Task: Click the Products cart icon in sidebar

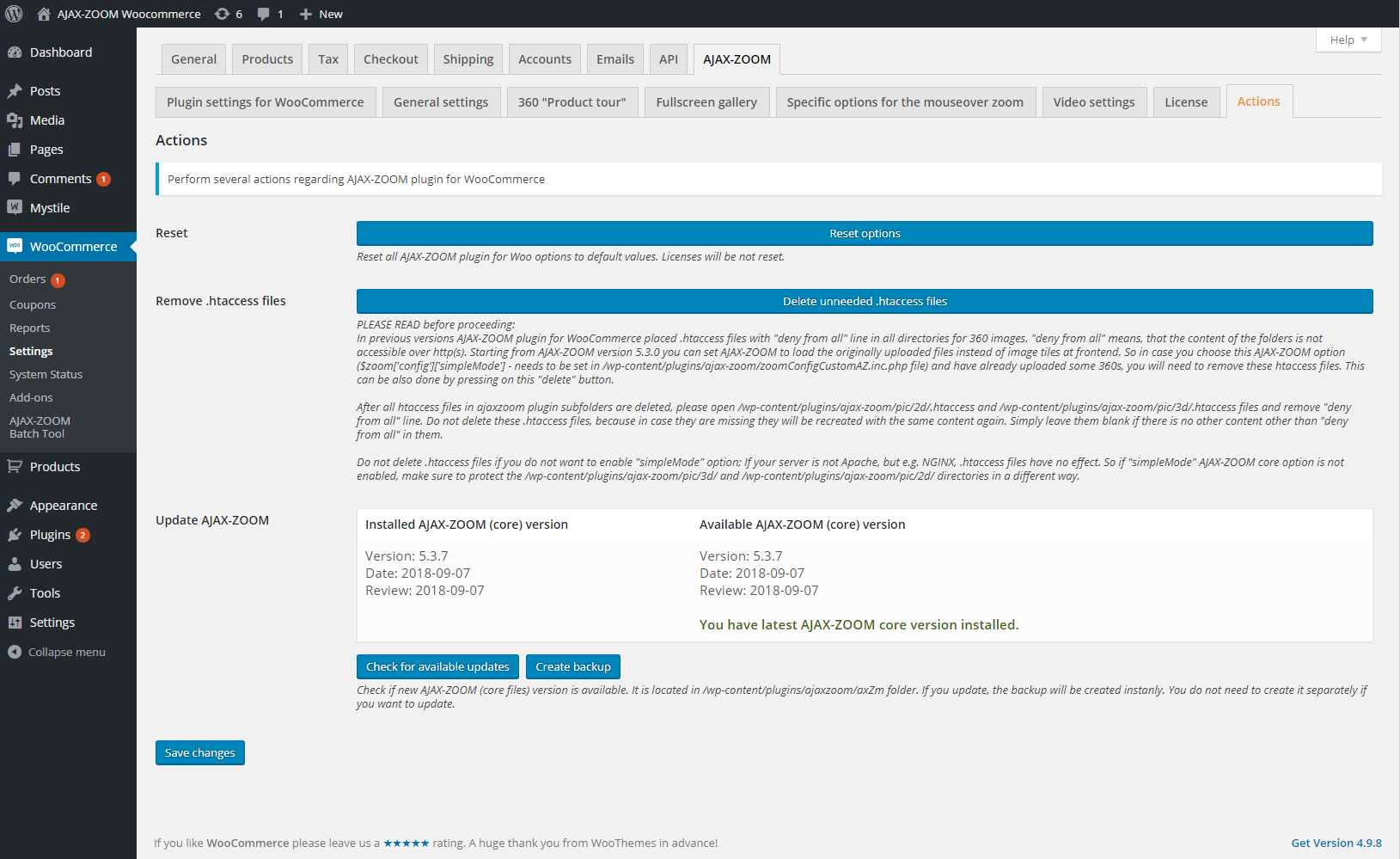Action: pos(15,467)
